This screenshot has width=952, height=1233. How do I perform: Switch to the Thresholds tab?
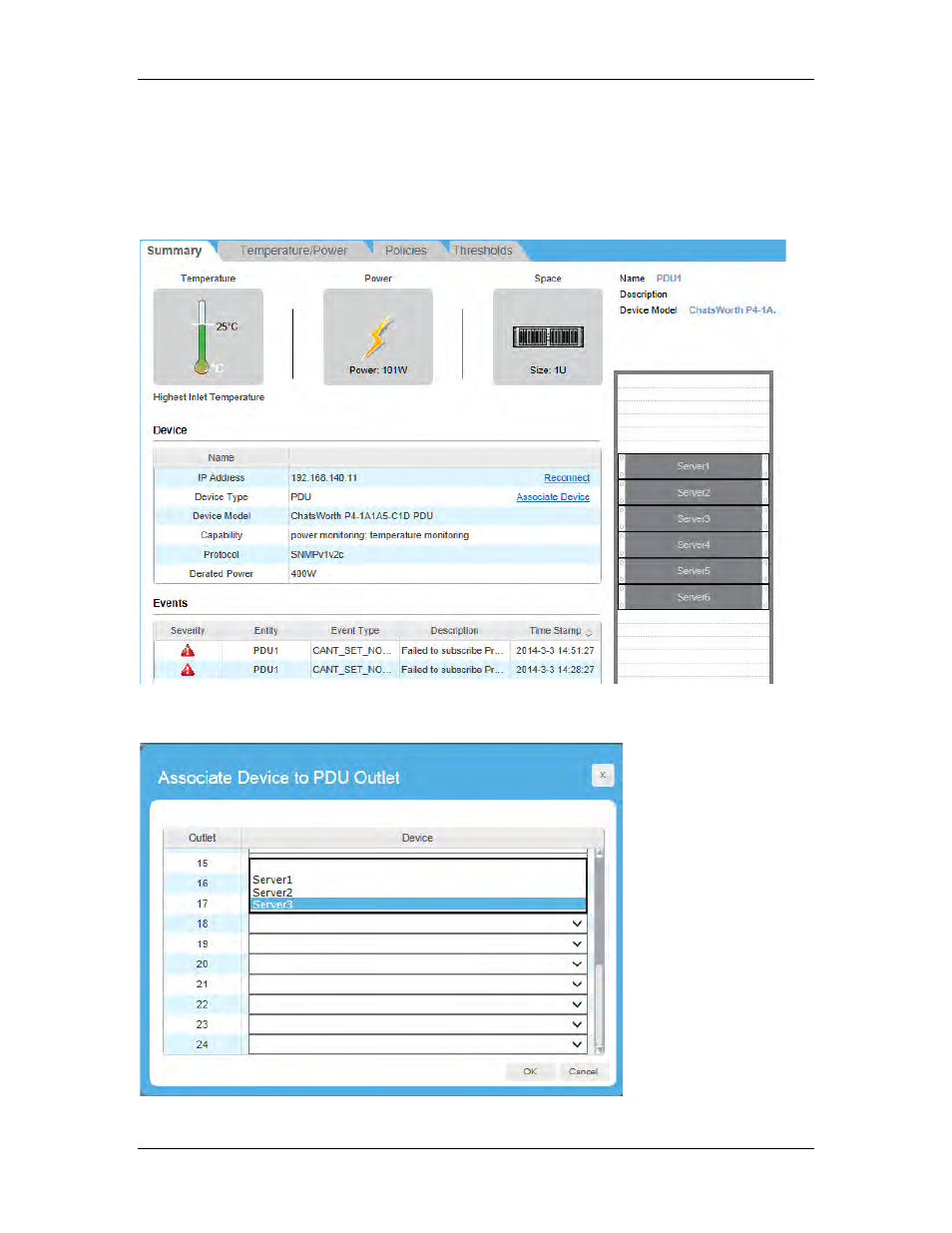[x=483, y=251]
